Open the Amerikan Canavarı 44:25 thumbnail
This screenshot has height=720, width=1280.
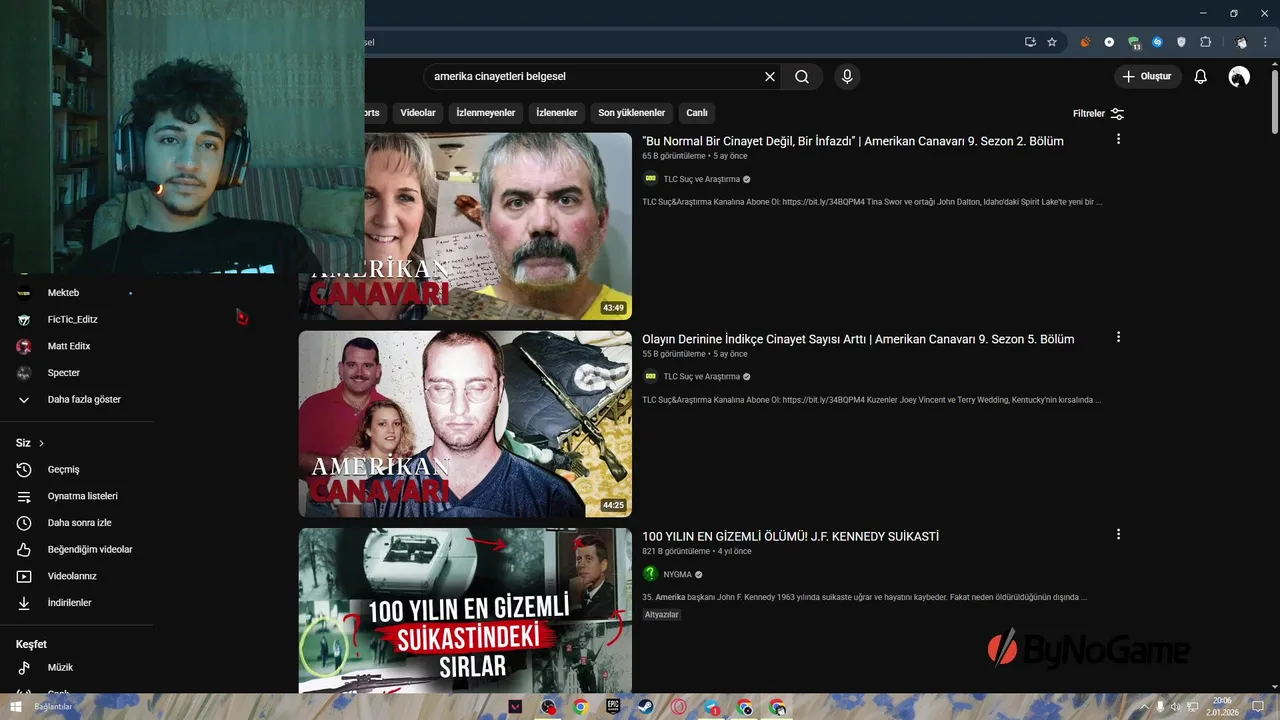465,424
